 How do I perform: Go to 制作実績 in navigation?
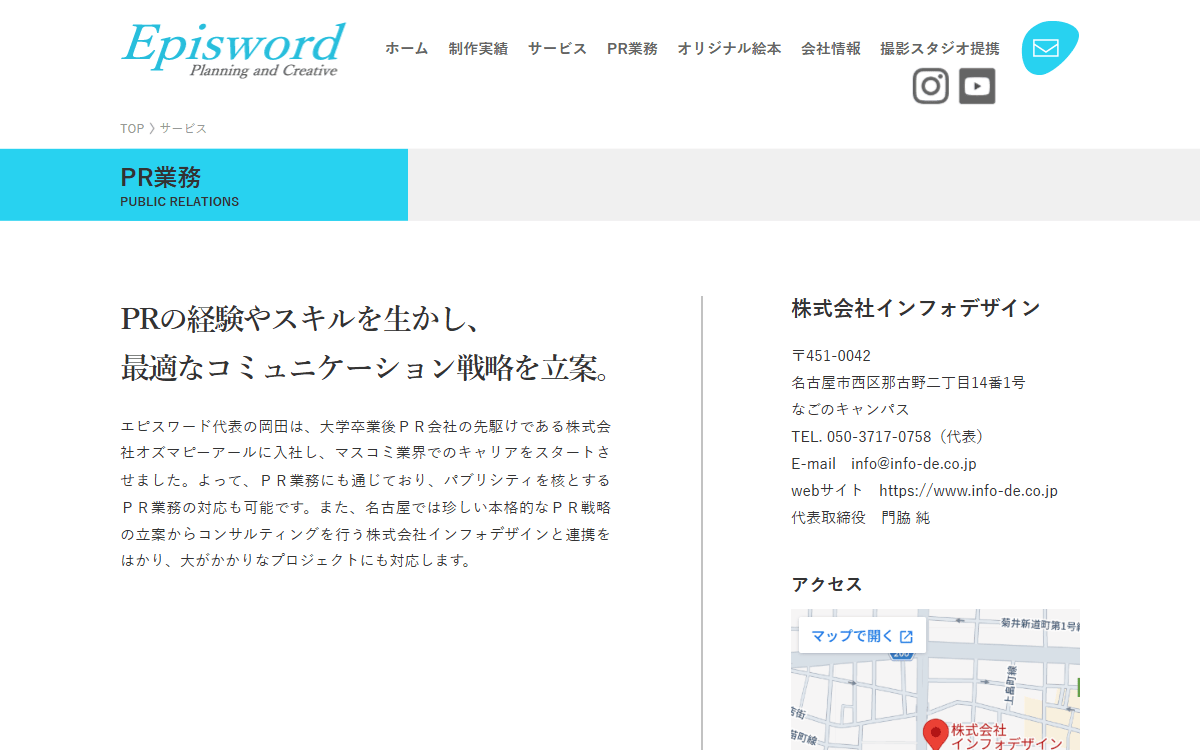pyautogui.click(x=478, y=48)
